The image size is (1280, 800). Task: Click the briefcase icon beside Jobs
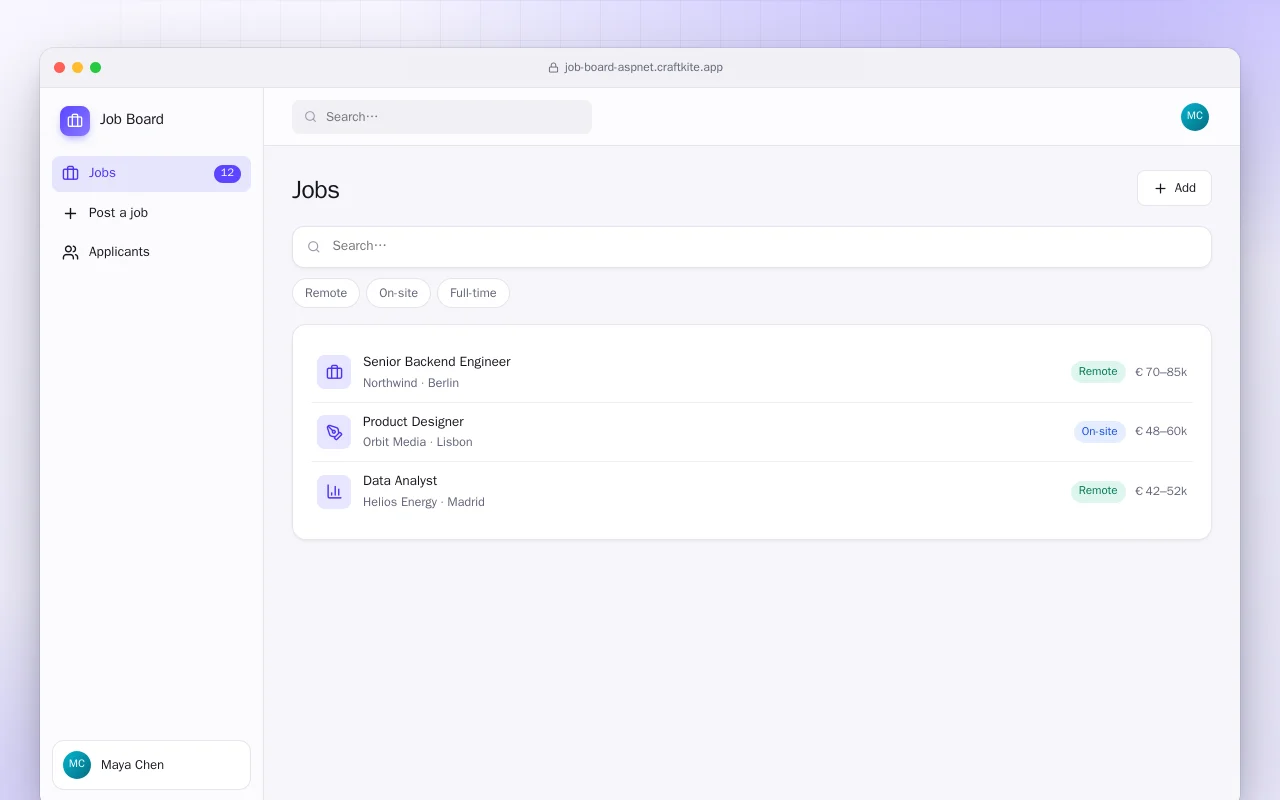click(70, 173)
